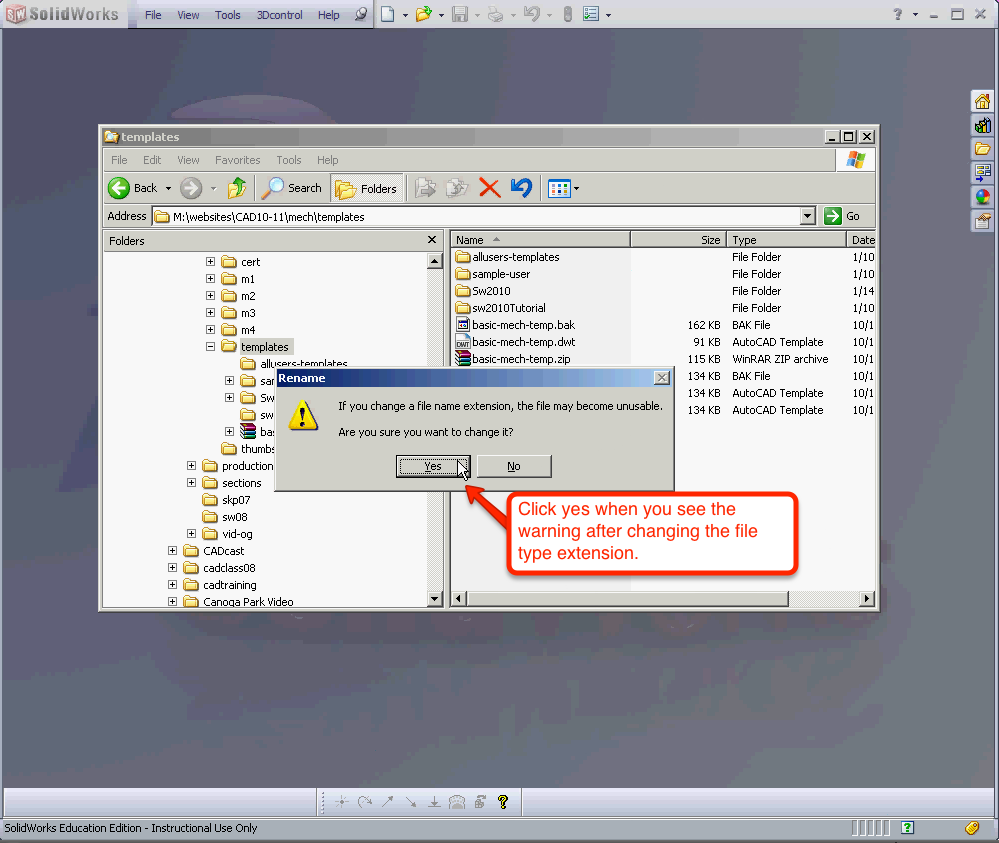This screenshot has height=843, width=999.
Task: Click the blue Undo arrow in Explorer toolbar
Action: point(521,188)
